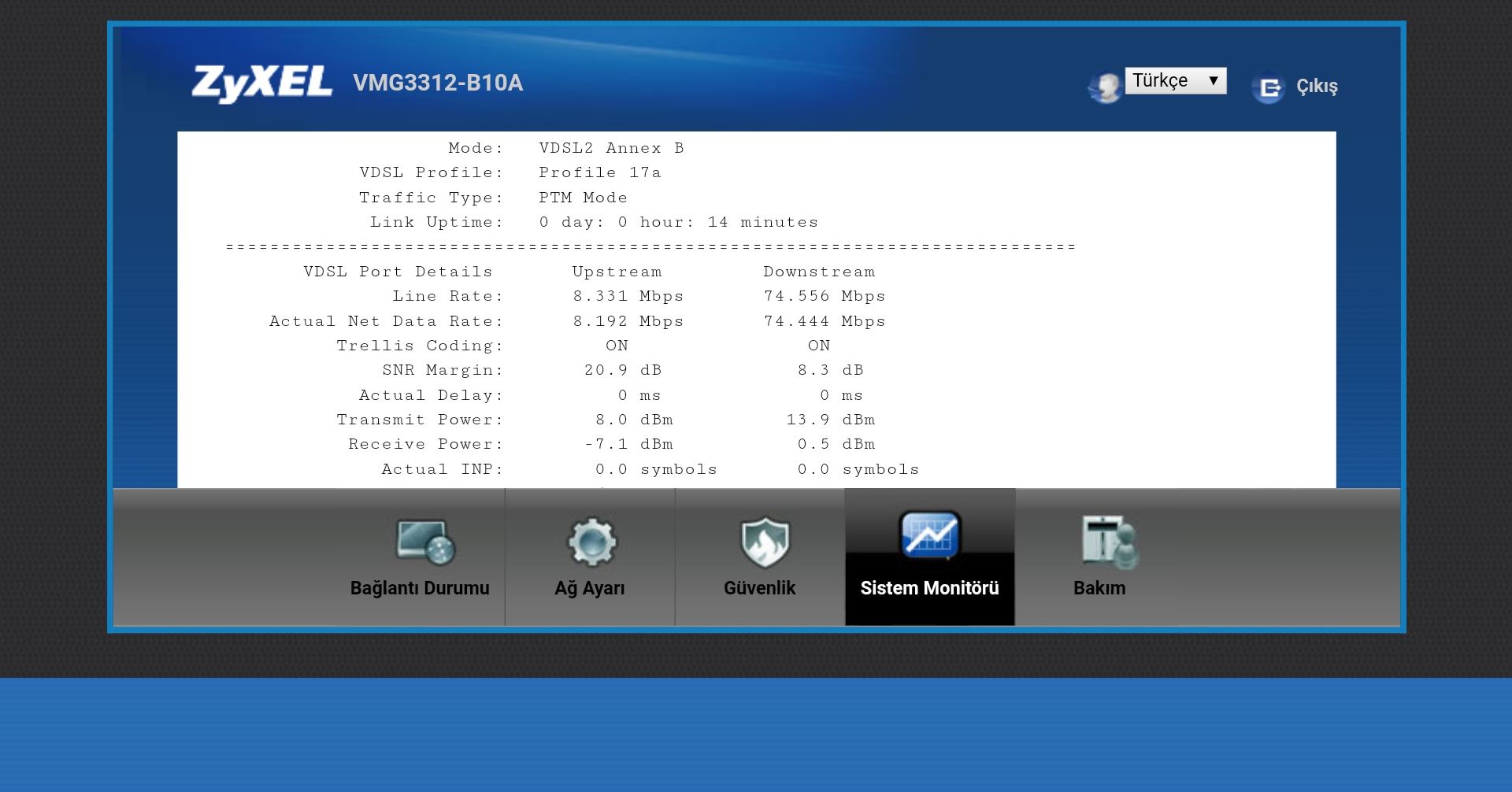Click the Güvenlik shield icon
Screen dimensions: 1512x792
coord(765,542)
